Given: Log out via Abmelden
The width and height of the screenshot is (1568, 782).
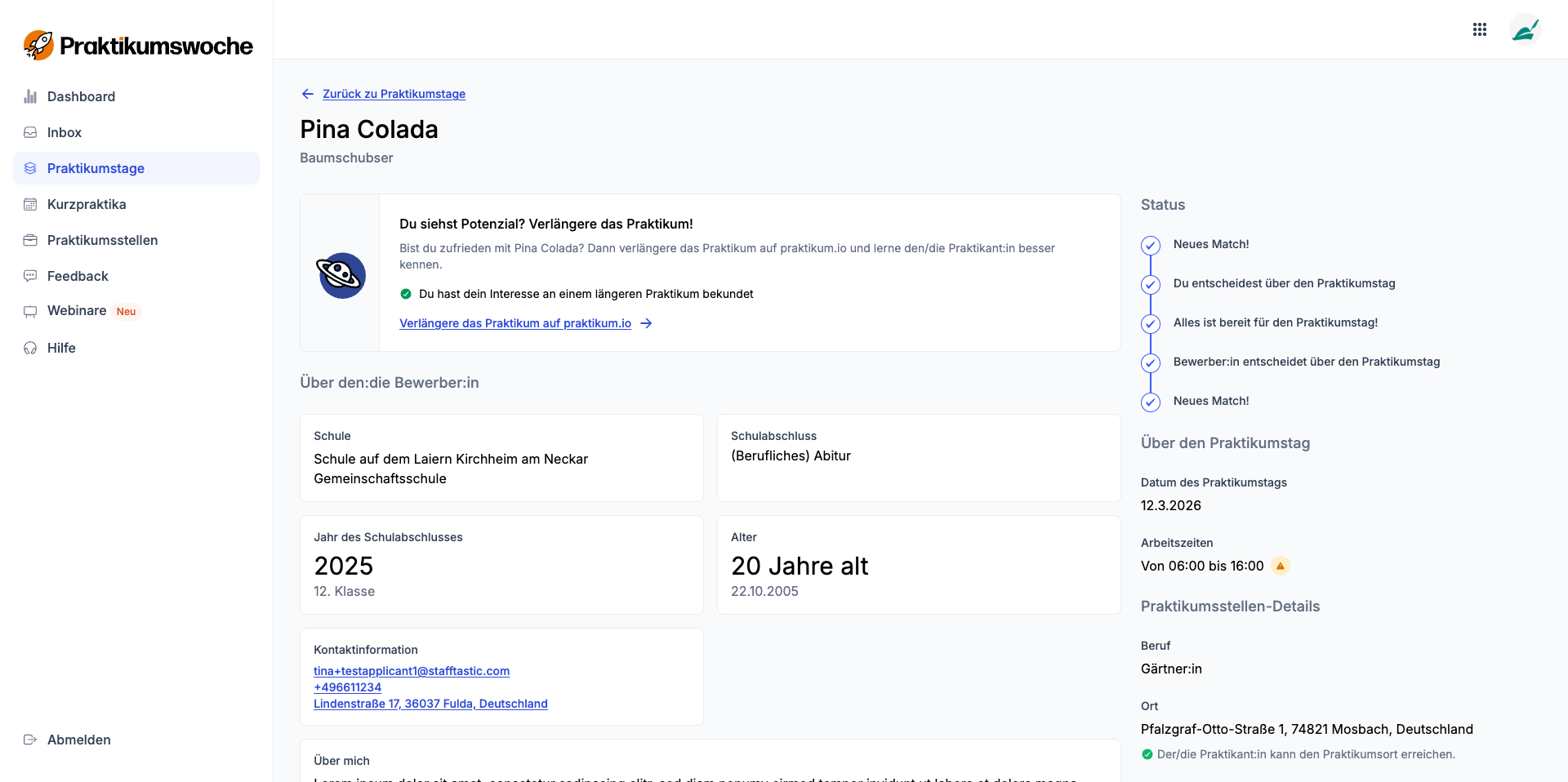Looking at the screenshot, I should 78,740.
